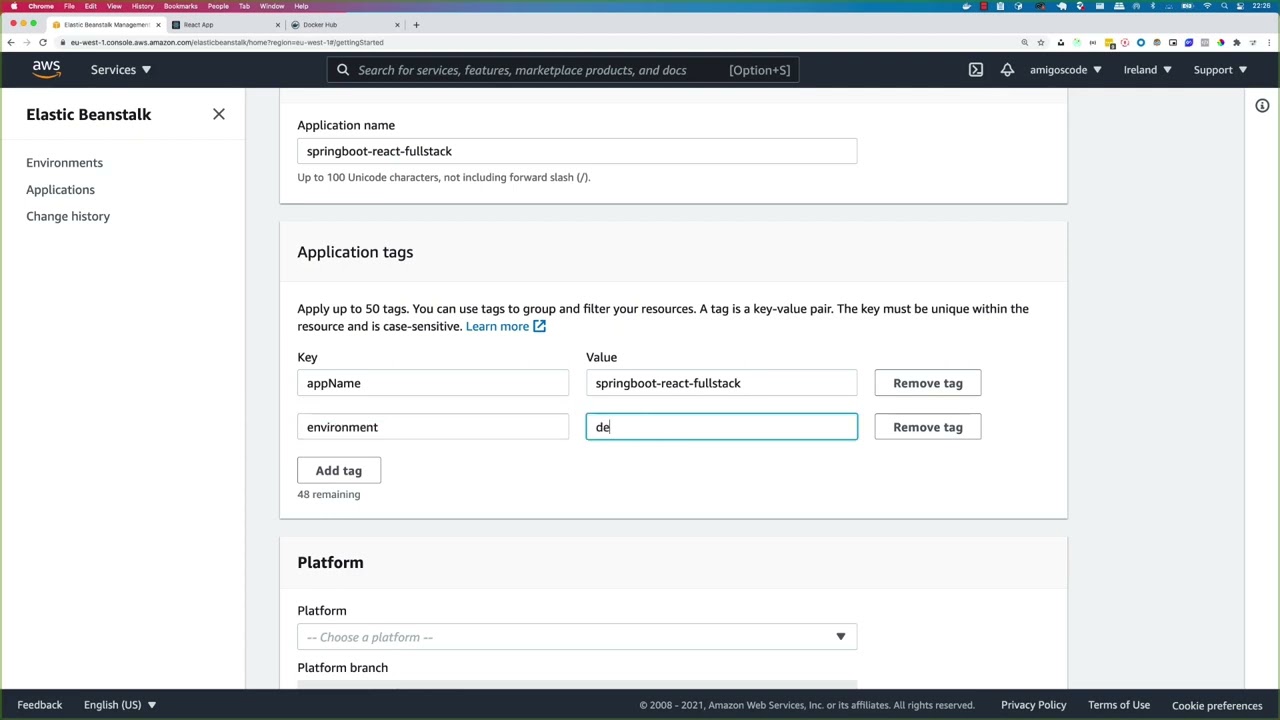Click the Docker whale menu bar icon
The height and width of the screenshot is (720, 1280).
966,6
